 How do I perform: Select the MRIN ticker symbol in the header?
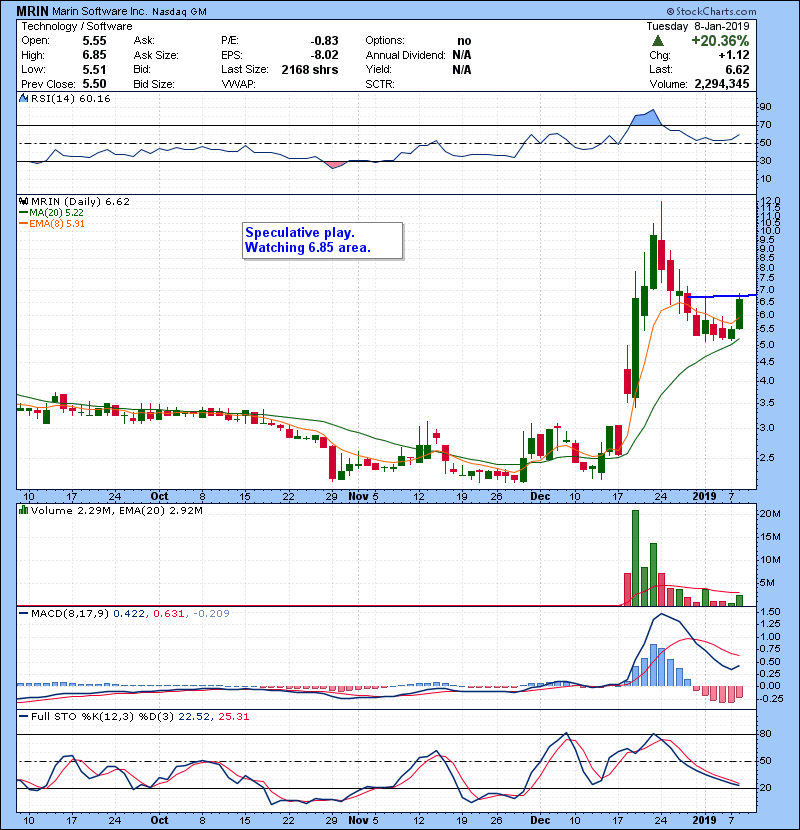tap(32, 11)
